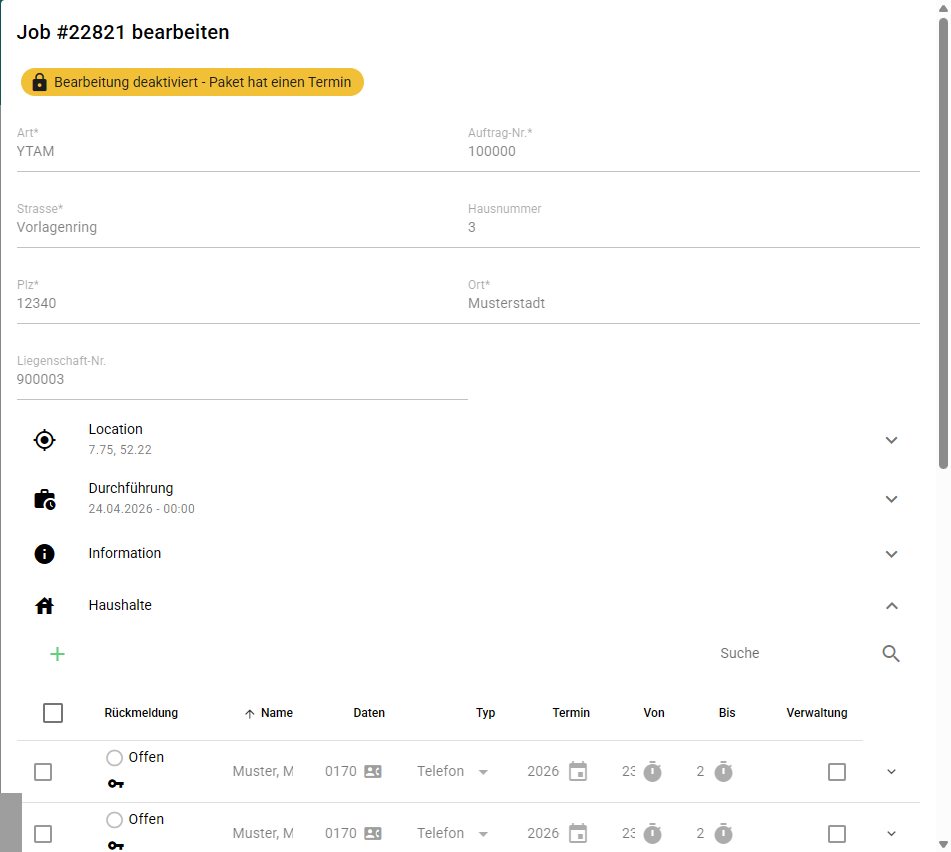Select the first household row checkbox
This screenshot has width=951, height=852.
pyautogui.click(x=43, y=772)
